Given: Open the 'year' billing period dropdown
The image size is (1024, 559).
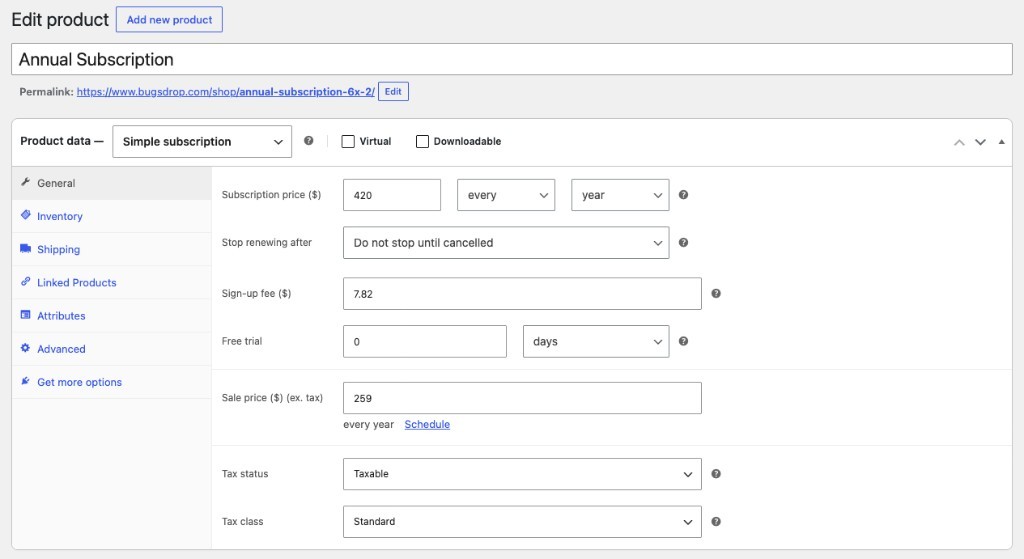Looking at the screenshot, I should pos(620,195).
